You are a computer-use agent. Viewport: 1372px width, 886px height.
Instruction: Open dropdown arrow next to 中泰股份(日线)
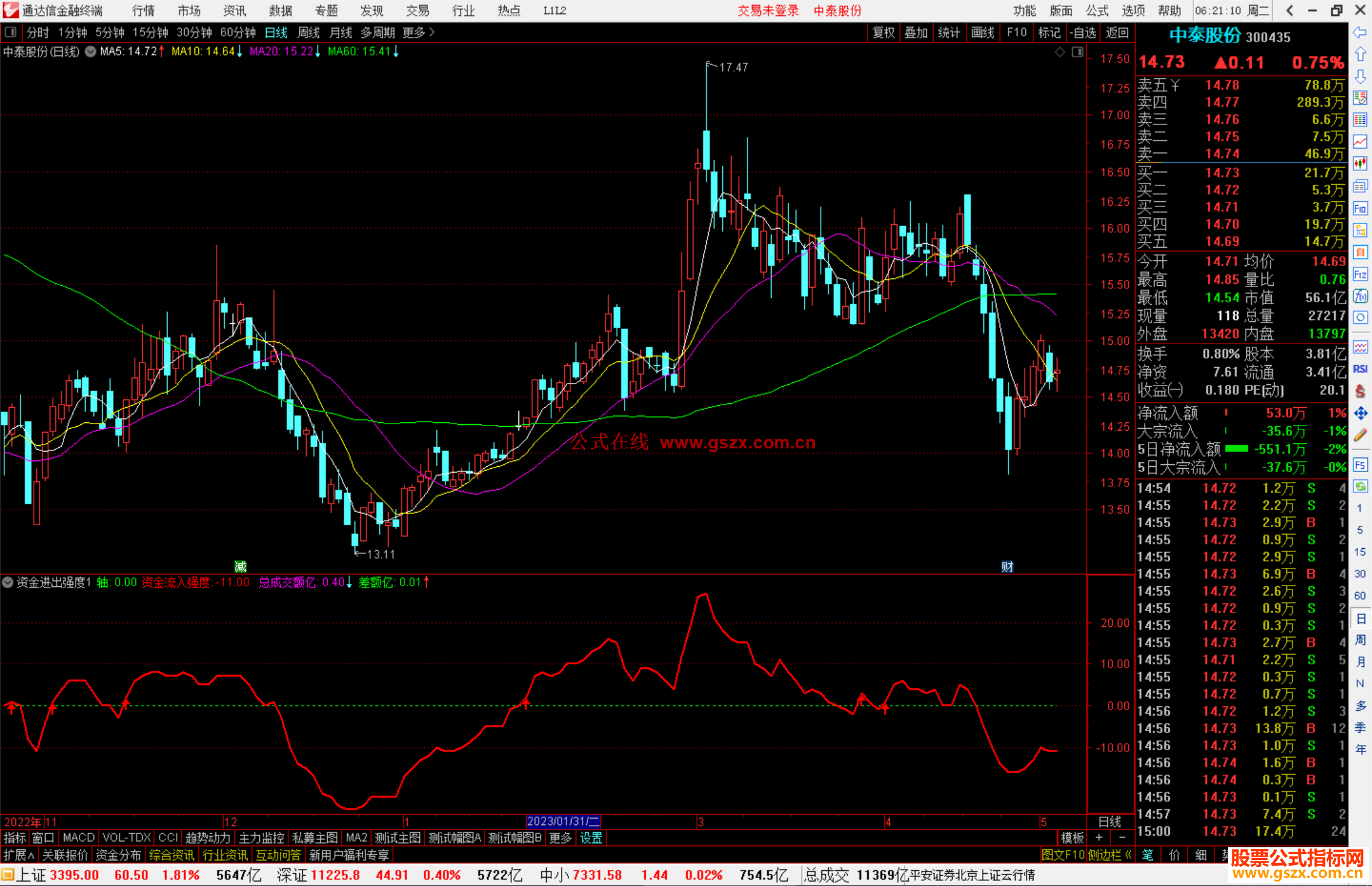click(x=91, y=51)
